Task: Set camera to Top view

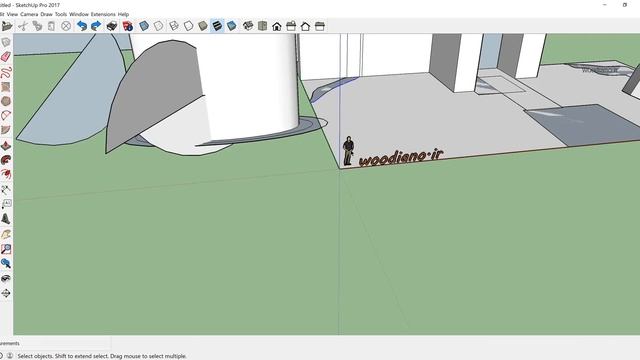Action: 262,26
